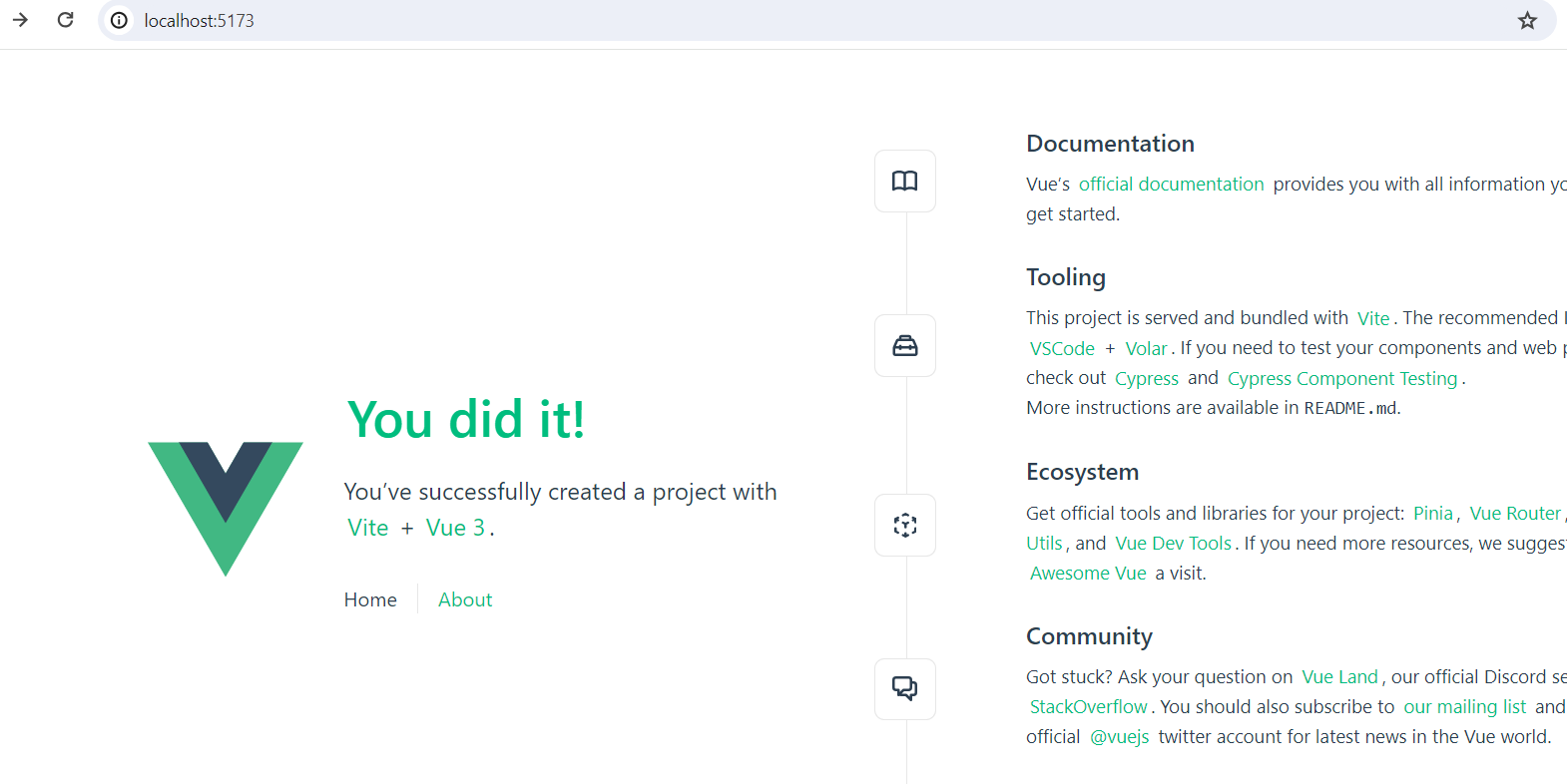Click the Tooling toolbox icon
1567x784 pixels.
pos(905,345)
